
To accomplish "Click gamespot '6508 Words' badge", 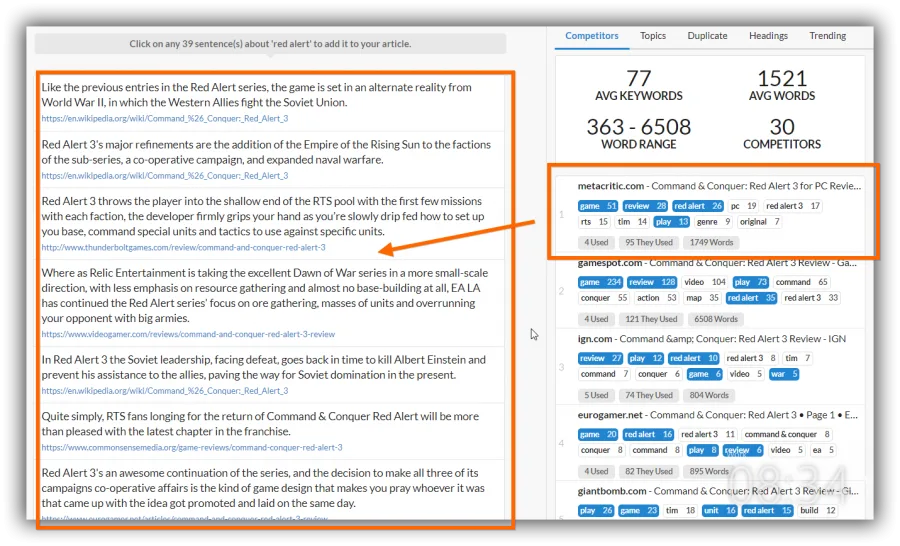I will pyautogui.click(x=716, y=319).
